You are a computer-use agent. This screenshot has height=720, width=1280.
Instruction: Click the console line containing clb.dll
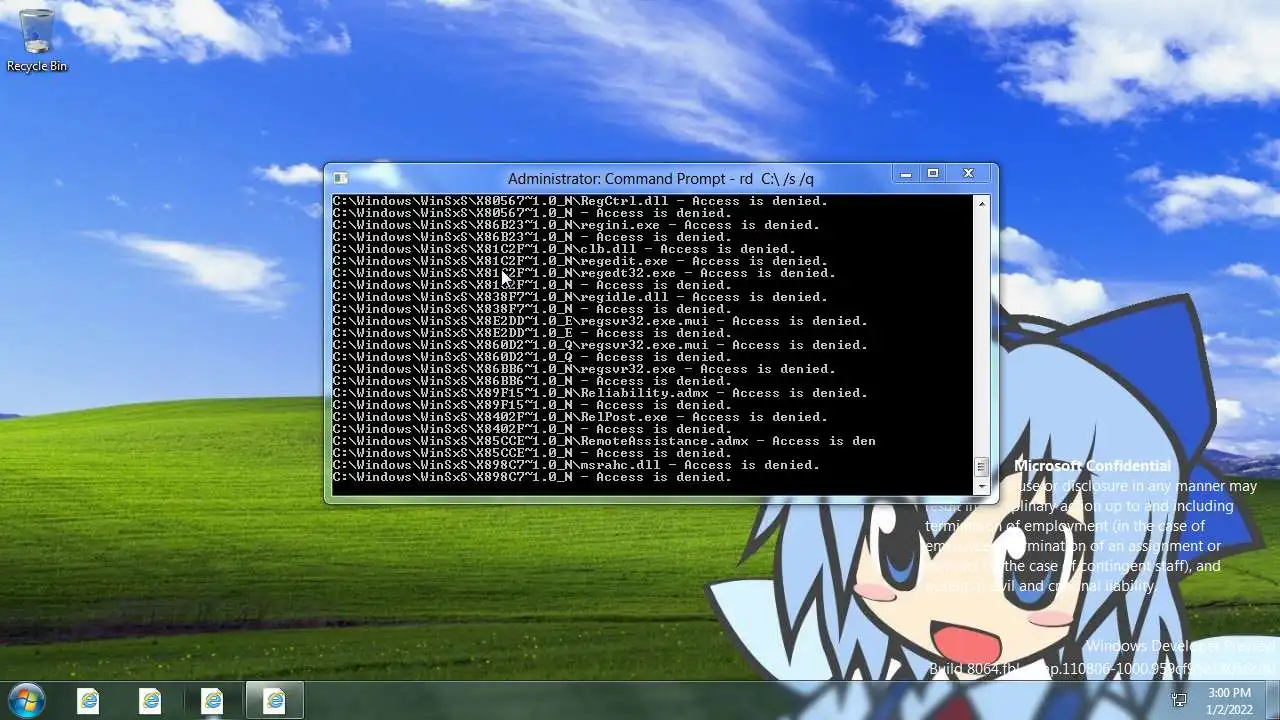click(x=564, y=249)
